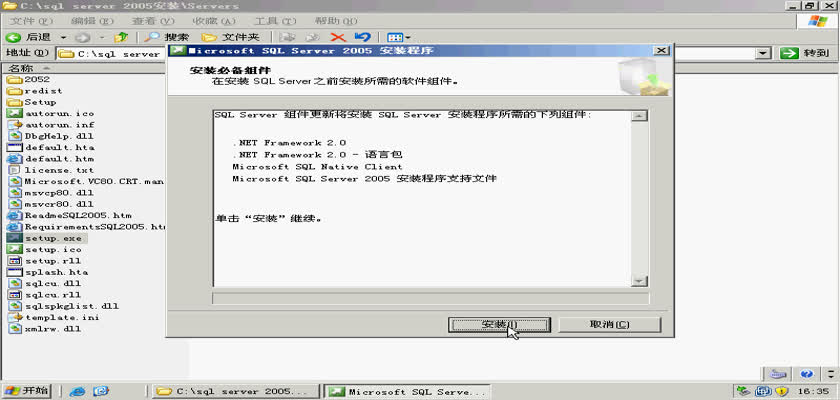Click the template.ini file name
Screen dimensions: 840x400
click(x=62, y=318)
